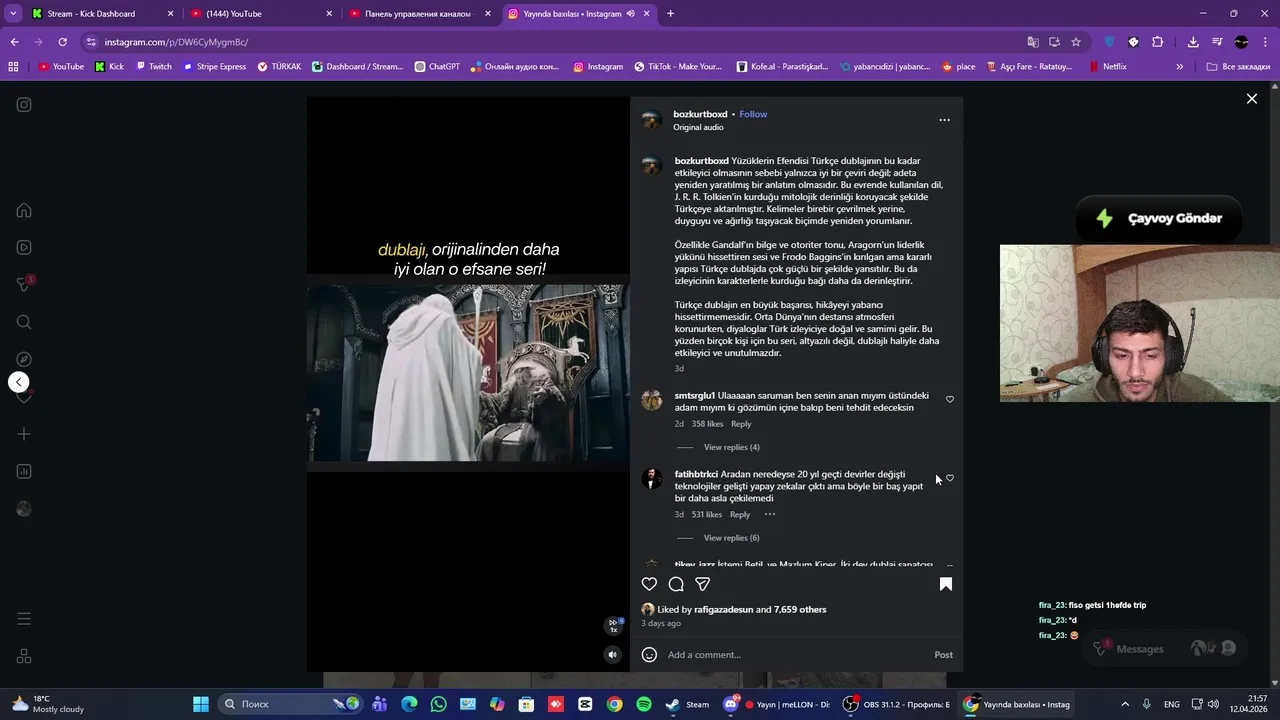
Task: Create a new post with the plus icon
Action: tap(24, 434)
